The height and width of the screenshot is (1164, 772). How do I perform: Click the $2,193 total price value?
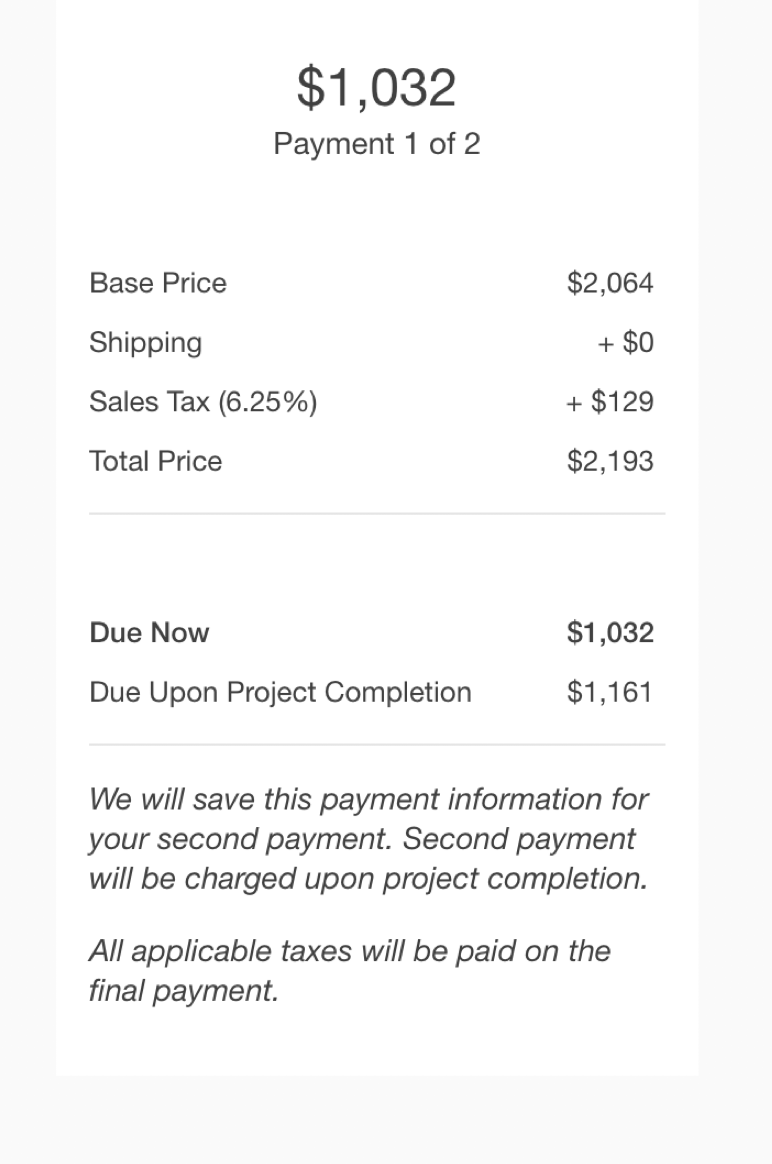click(x=609, y=461)
